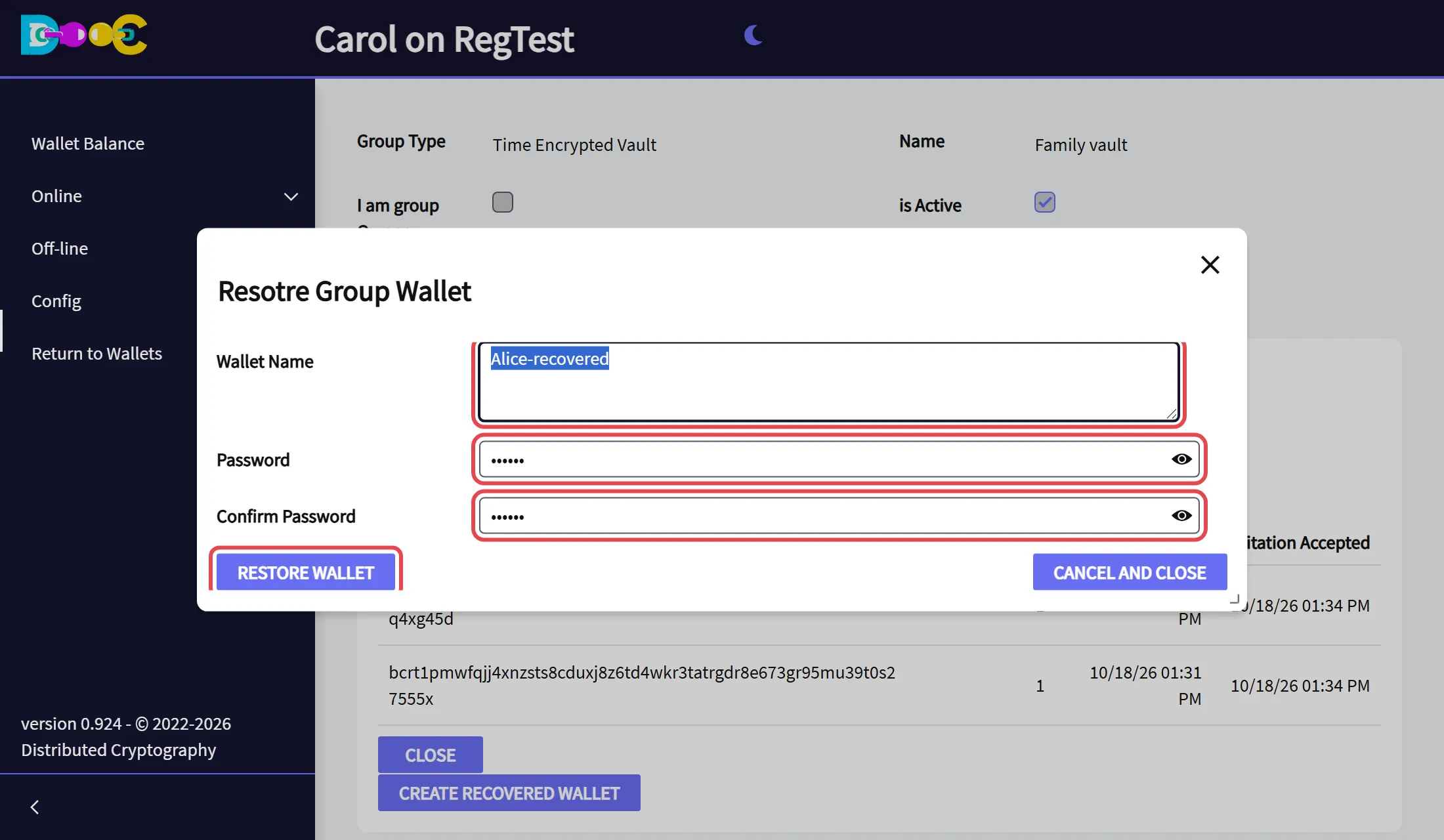Image resolution: width=1444 pixels, height=840 pixels.
Task: Click the Wallet Name text area
Action: click(828, 382)
